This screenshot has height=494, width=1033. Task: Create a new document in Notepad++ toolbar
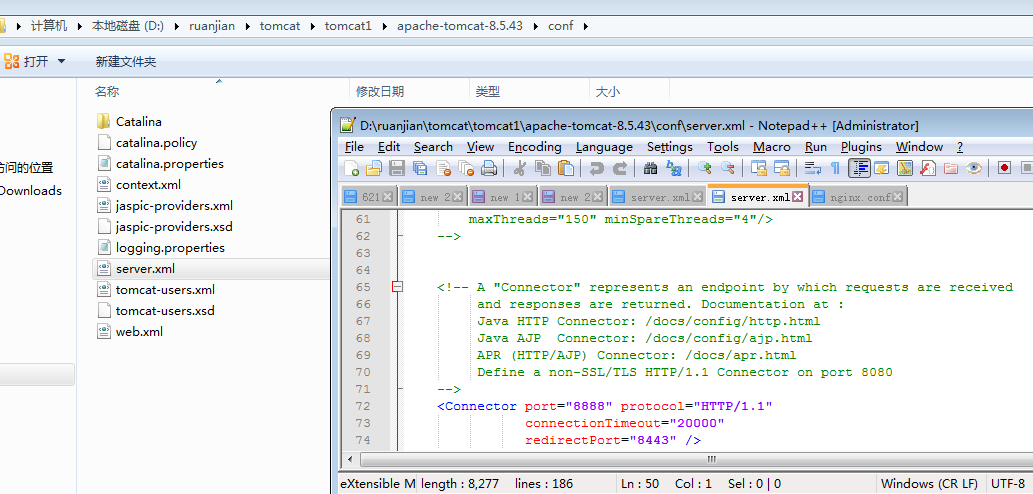352,168
